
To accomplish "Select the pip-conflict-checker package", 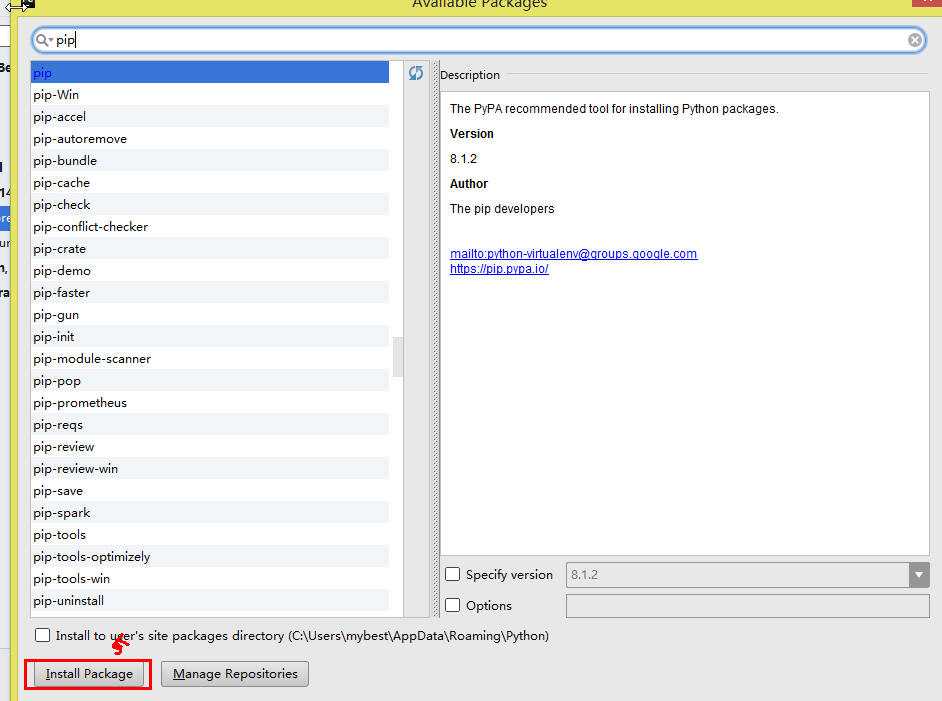I will (210, 226).
